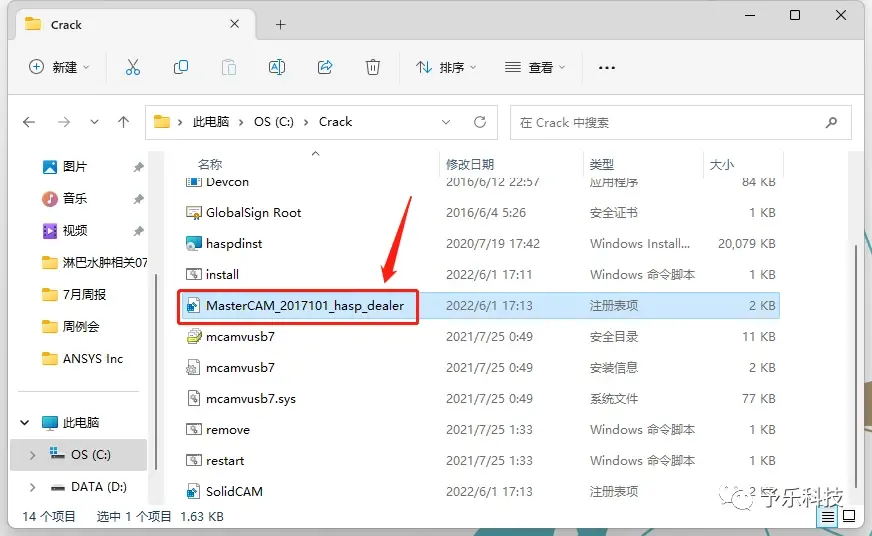Close the Crack tab
Image resolution: width=872 pixels, height=536 pixels.
pos(235,24)
